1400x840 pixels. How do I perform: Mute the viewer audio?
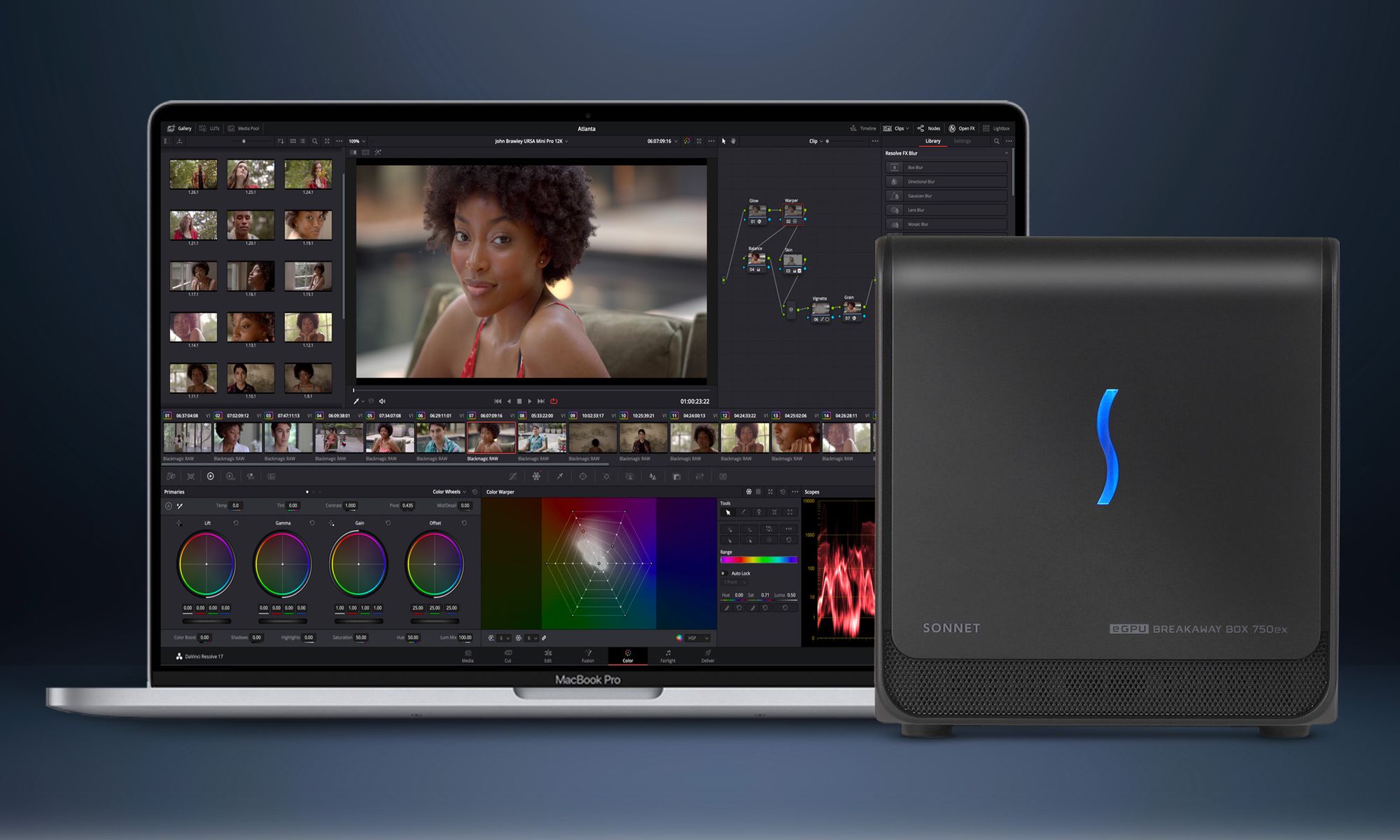pyautogui.click(x=382, y=401)
